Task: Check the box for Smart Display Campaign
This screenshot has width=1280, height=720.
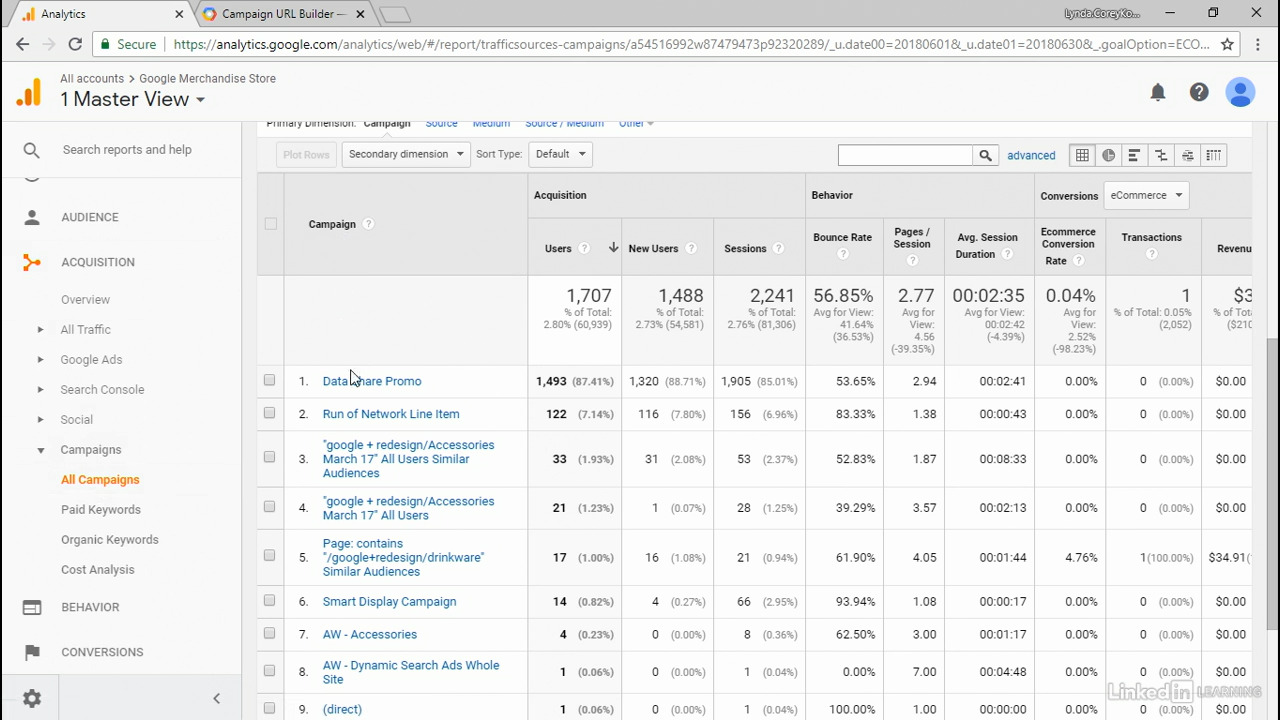Action: [269, 600]
